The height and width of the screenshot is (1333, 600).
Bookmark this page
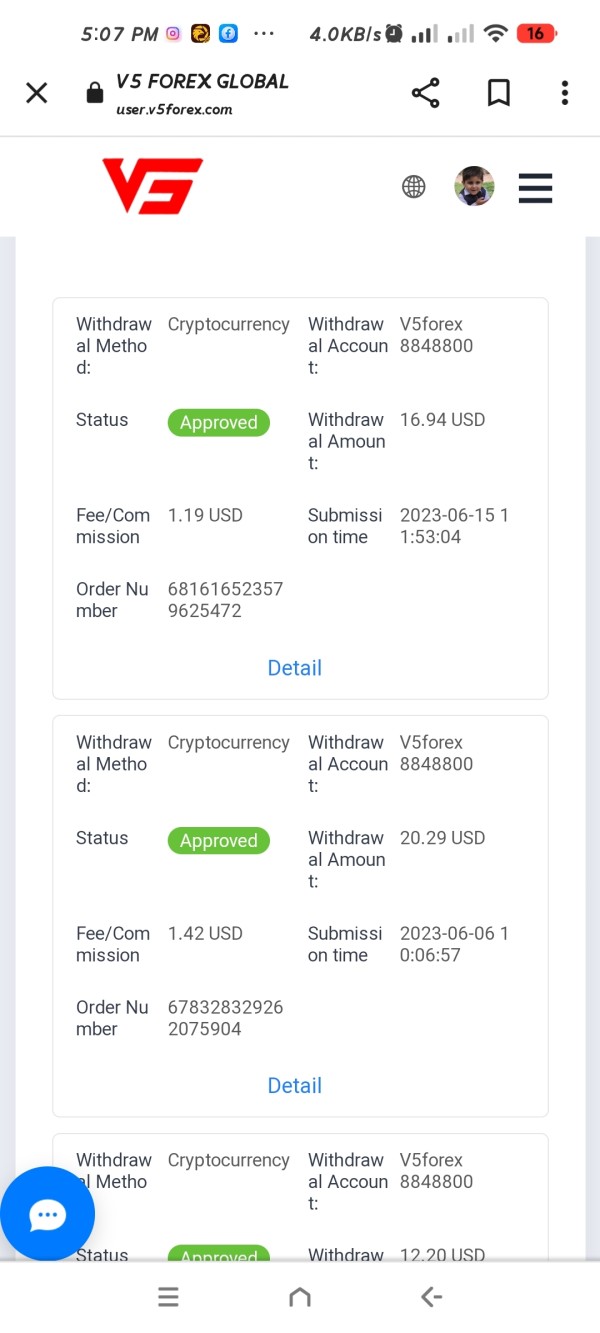(498, 93)
